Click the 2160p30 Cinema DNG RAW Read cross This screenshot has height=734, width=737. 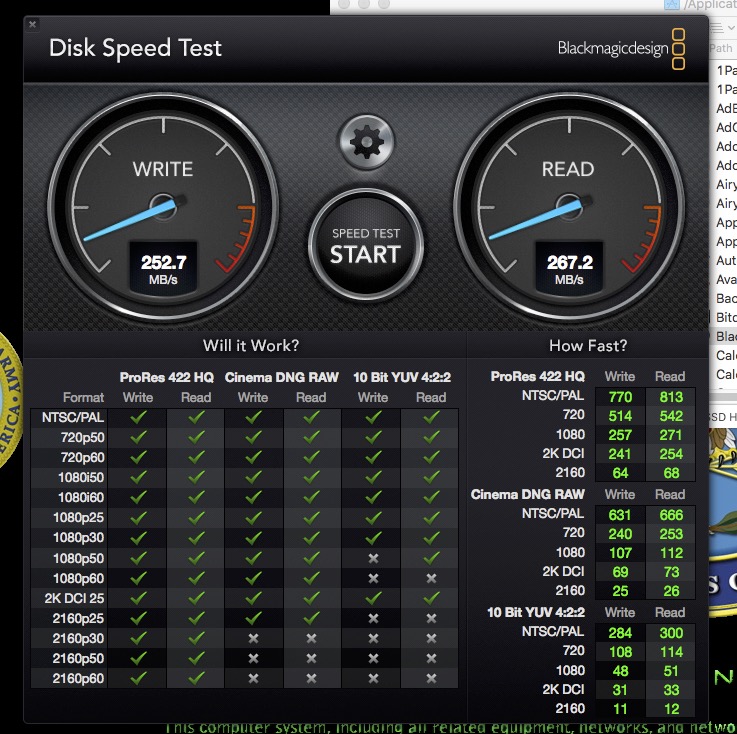(311, 638)
